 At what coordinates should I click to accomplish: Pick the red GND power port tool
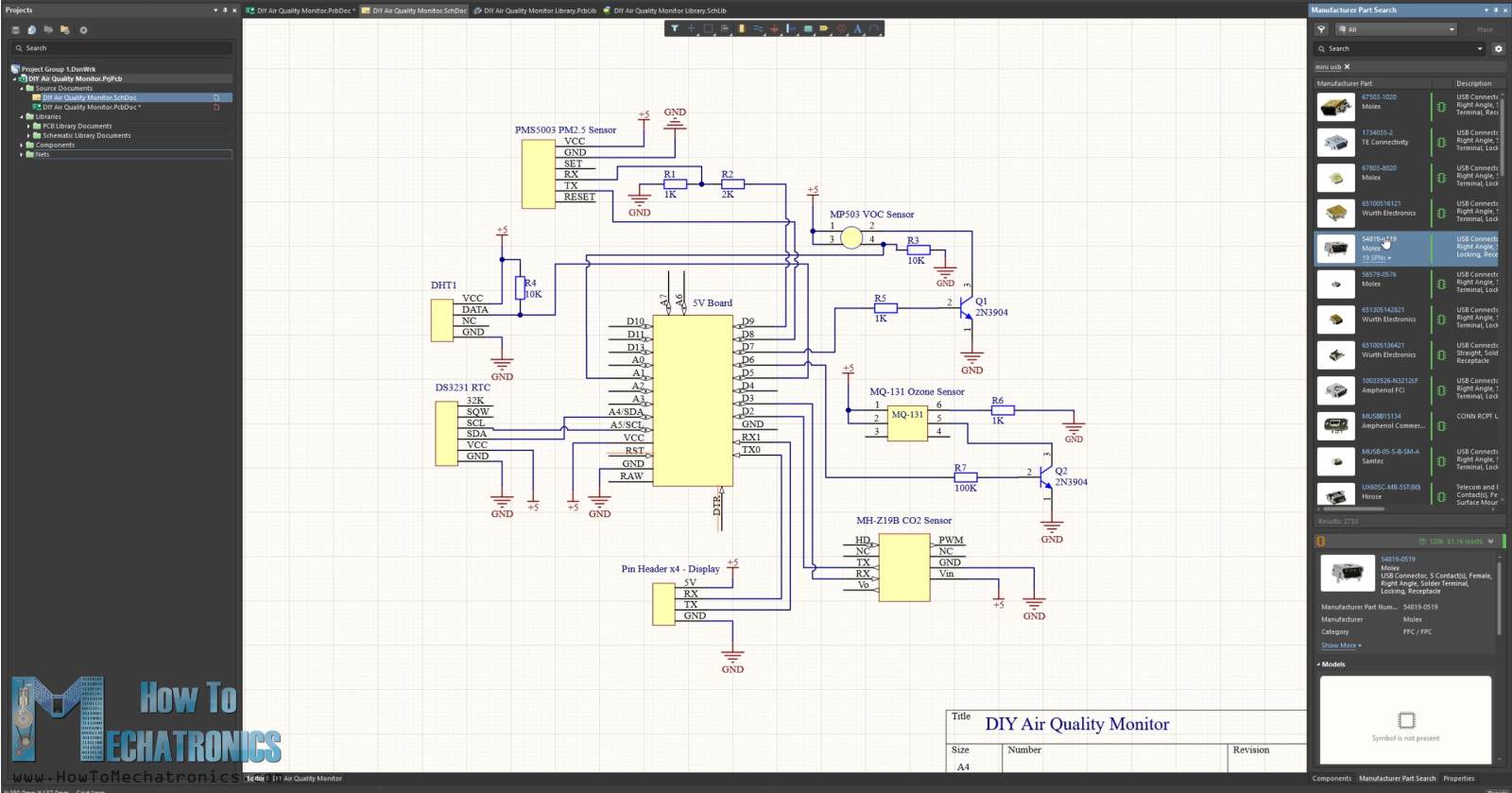click(x=775, y=29)
